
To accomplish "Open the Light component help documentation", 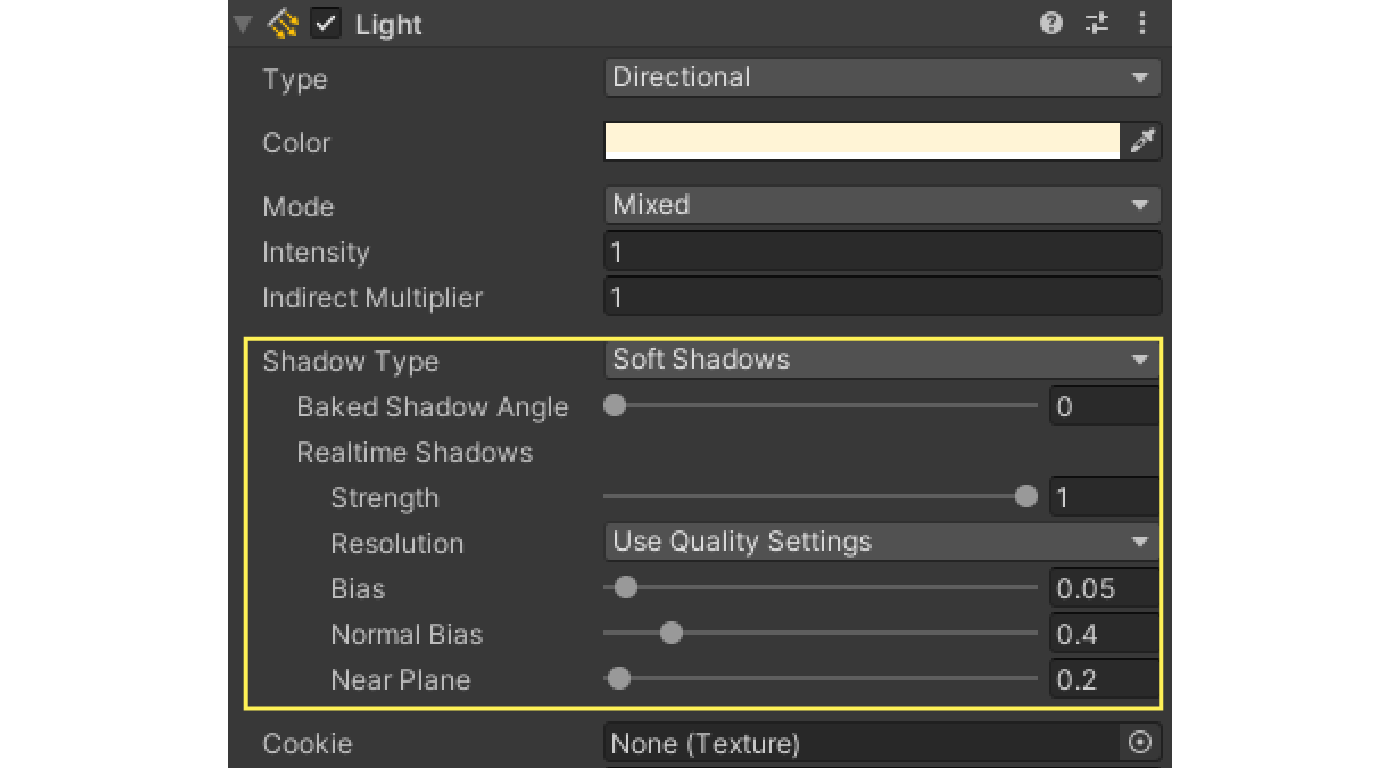I will tap(1051, 24).
